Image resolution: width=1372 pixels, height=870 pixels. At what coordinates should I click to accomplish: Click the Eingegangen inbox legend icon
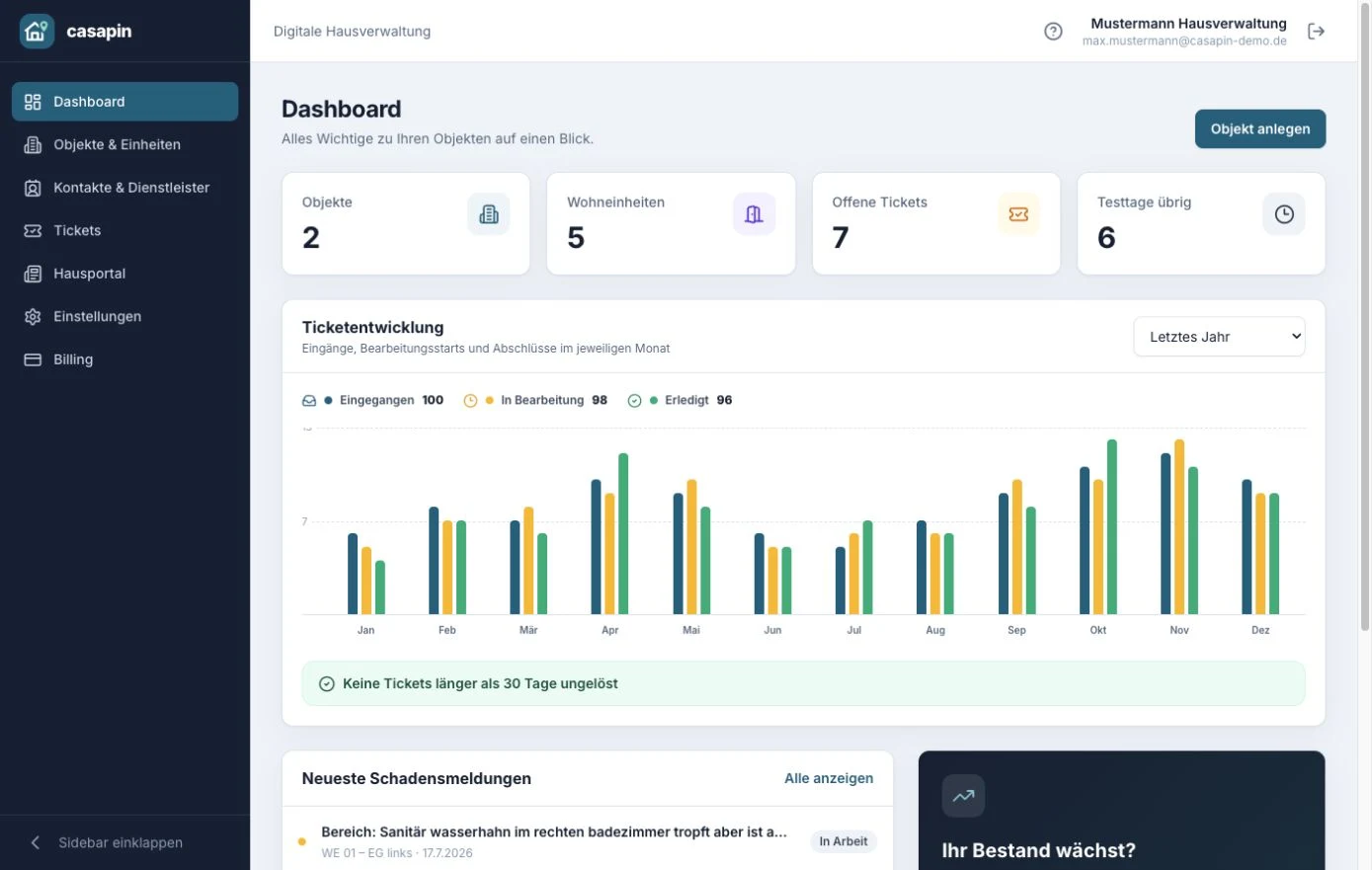pyautogui.click(x=309, y=401)
